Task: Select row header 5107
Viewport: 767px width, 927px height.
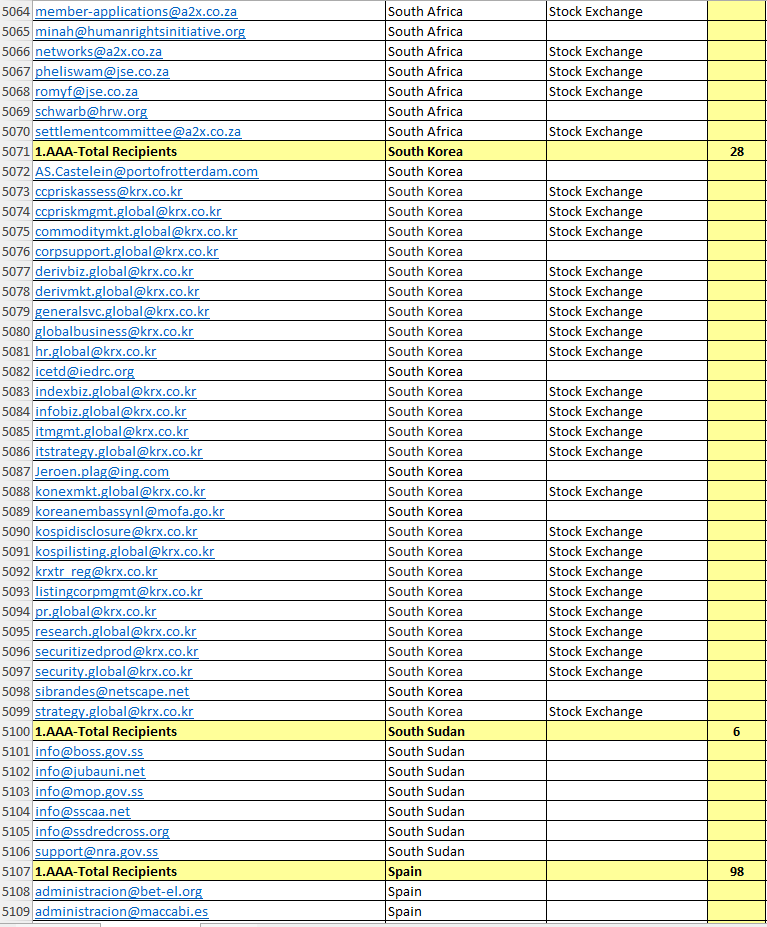Action: pos(16,872)
